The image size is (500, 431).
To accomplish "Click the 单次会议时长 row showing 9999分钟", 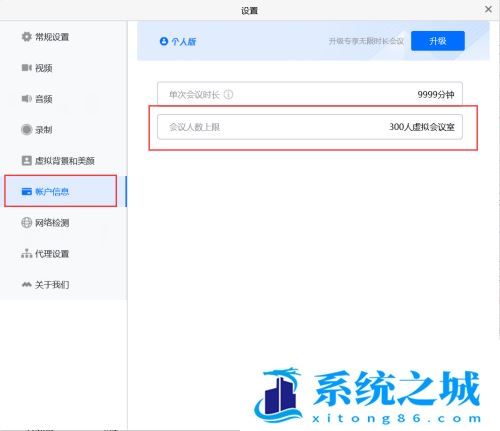I will click(x=310, y=94).
